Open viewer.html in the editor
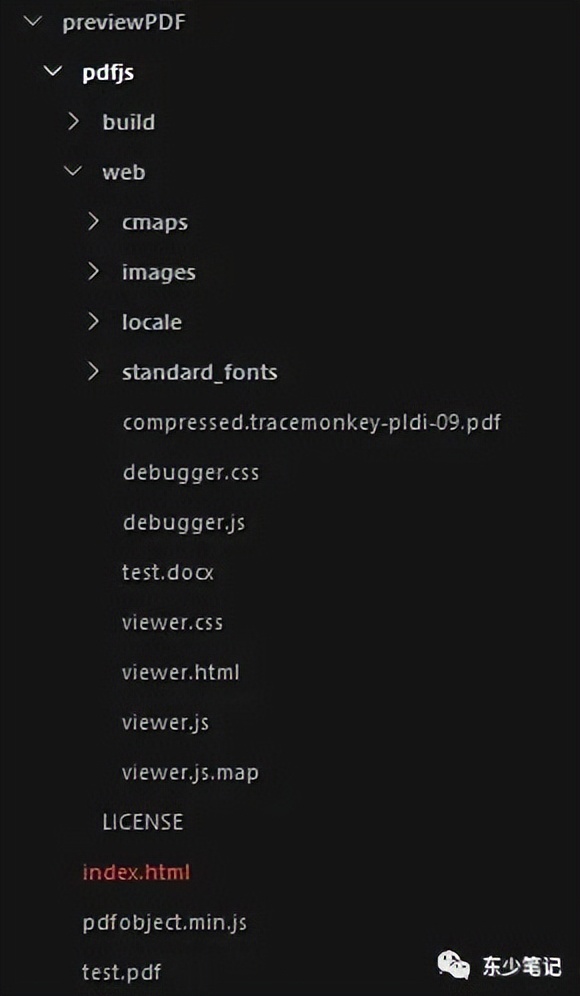Viewport: 580px width, 996px height. [x=180, y=672]
